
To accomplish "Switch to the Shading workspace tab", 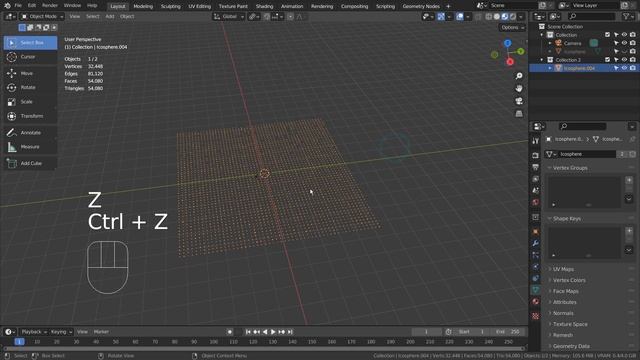I will coord(264,6).
